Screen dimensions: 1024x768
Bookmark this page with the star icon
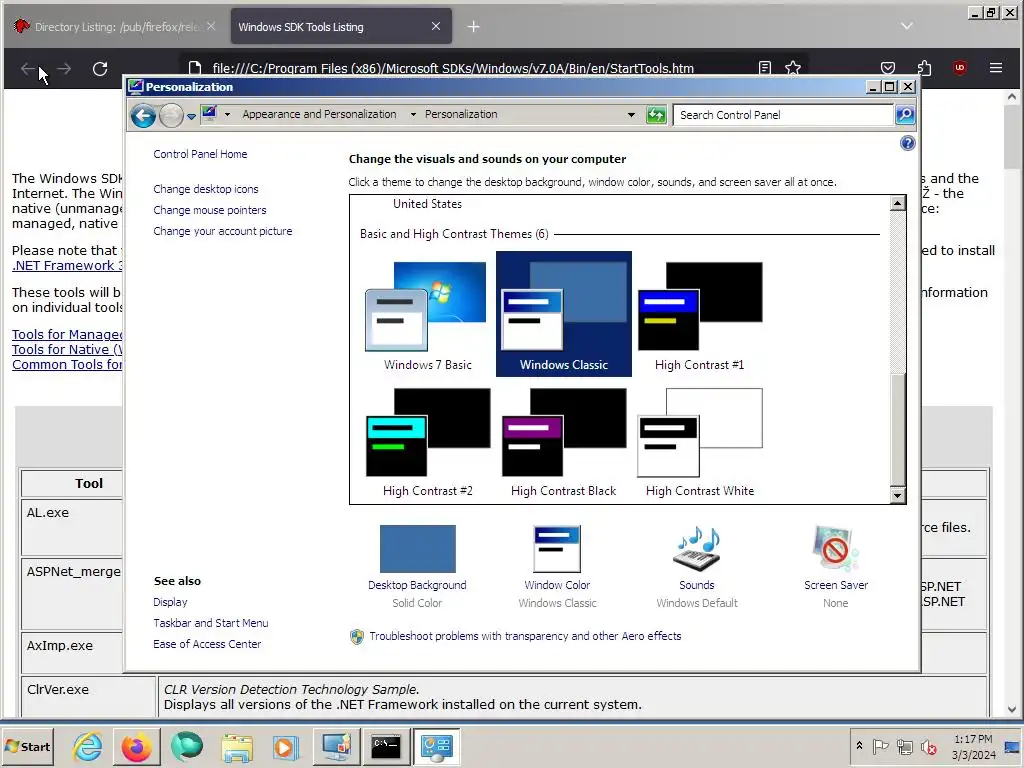pos(793,68)
